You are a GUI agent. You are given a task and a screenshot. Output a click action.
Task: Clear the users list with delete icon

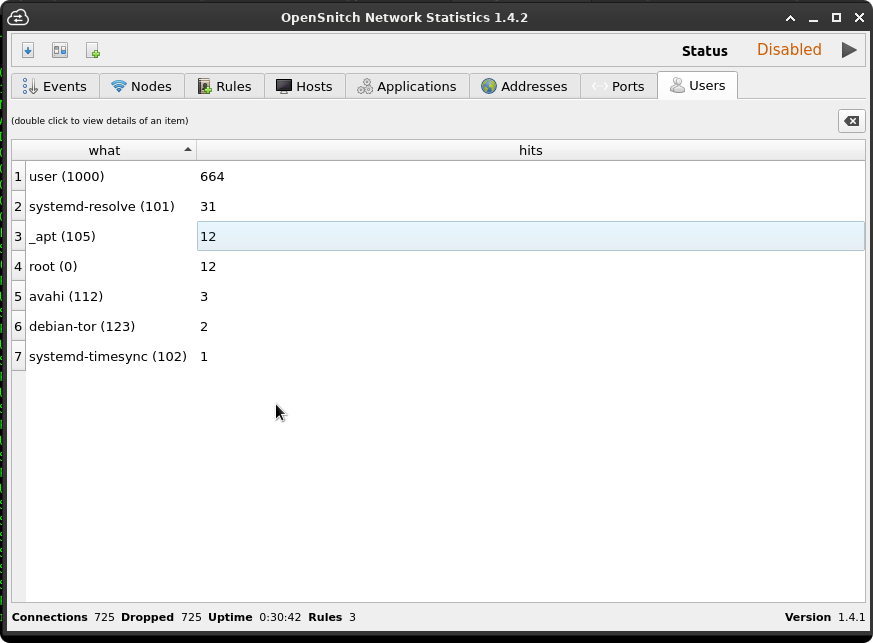852,121
